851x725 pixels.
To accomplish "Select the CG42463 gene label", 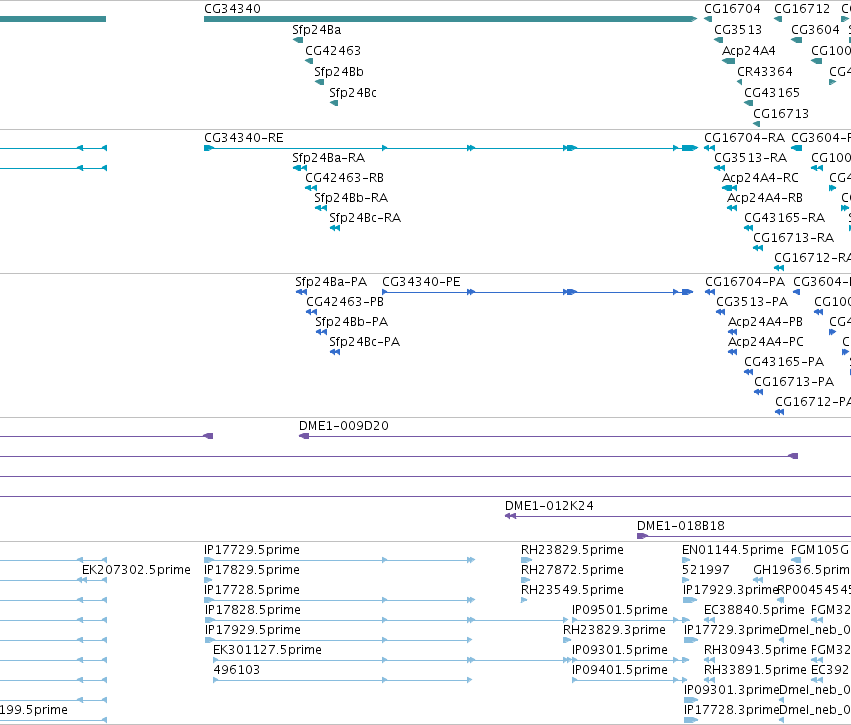I will [333, 51].
